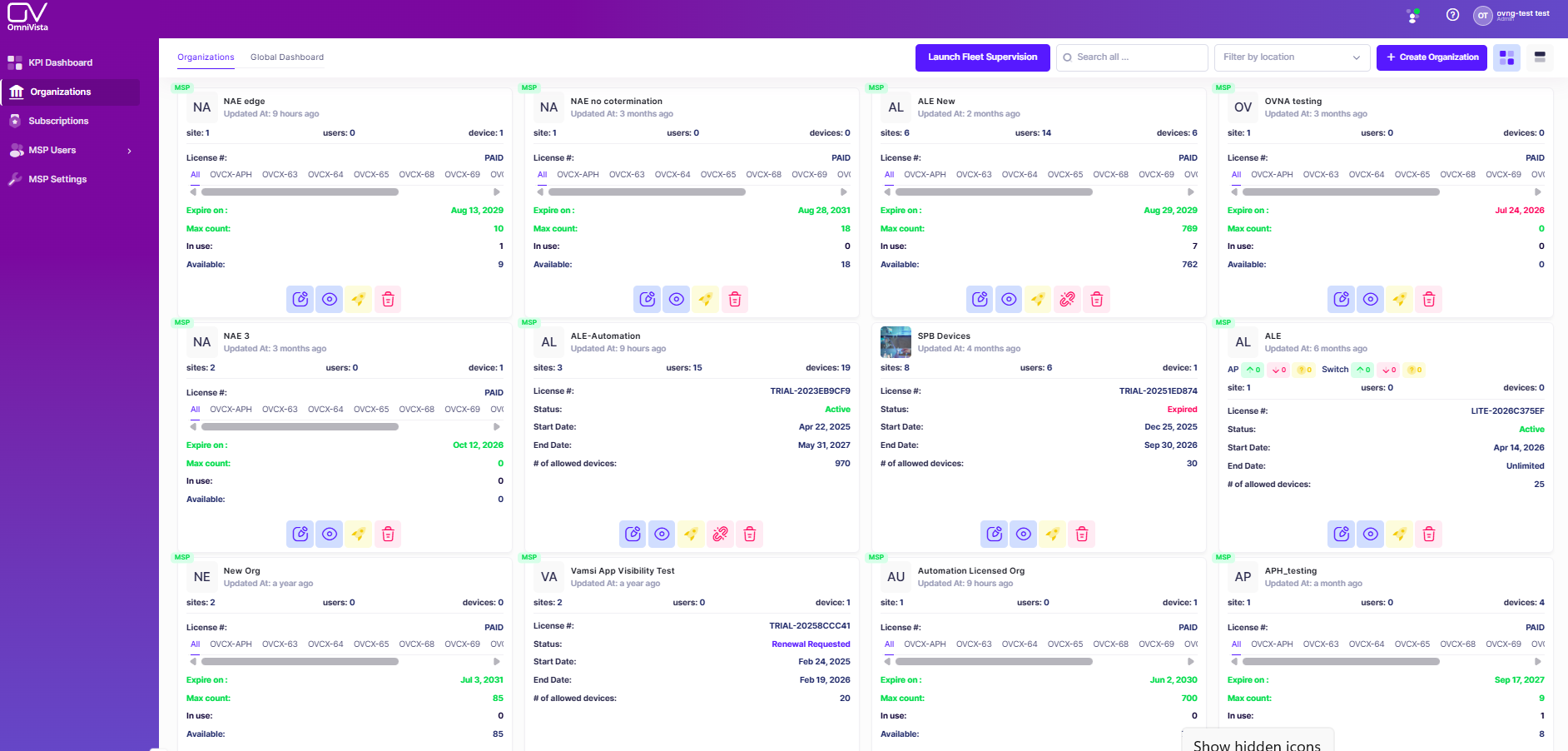Delete the NAE 3 organization
This screenshot has height=751, width=1568.
point(388,534)
